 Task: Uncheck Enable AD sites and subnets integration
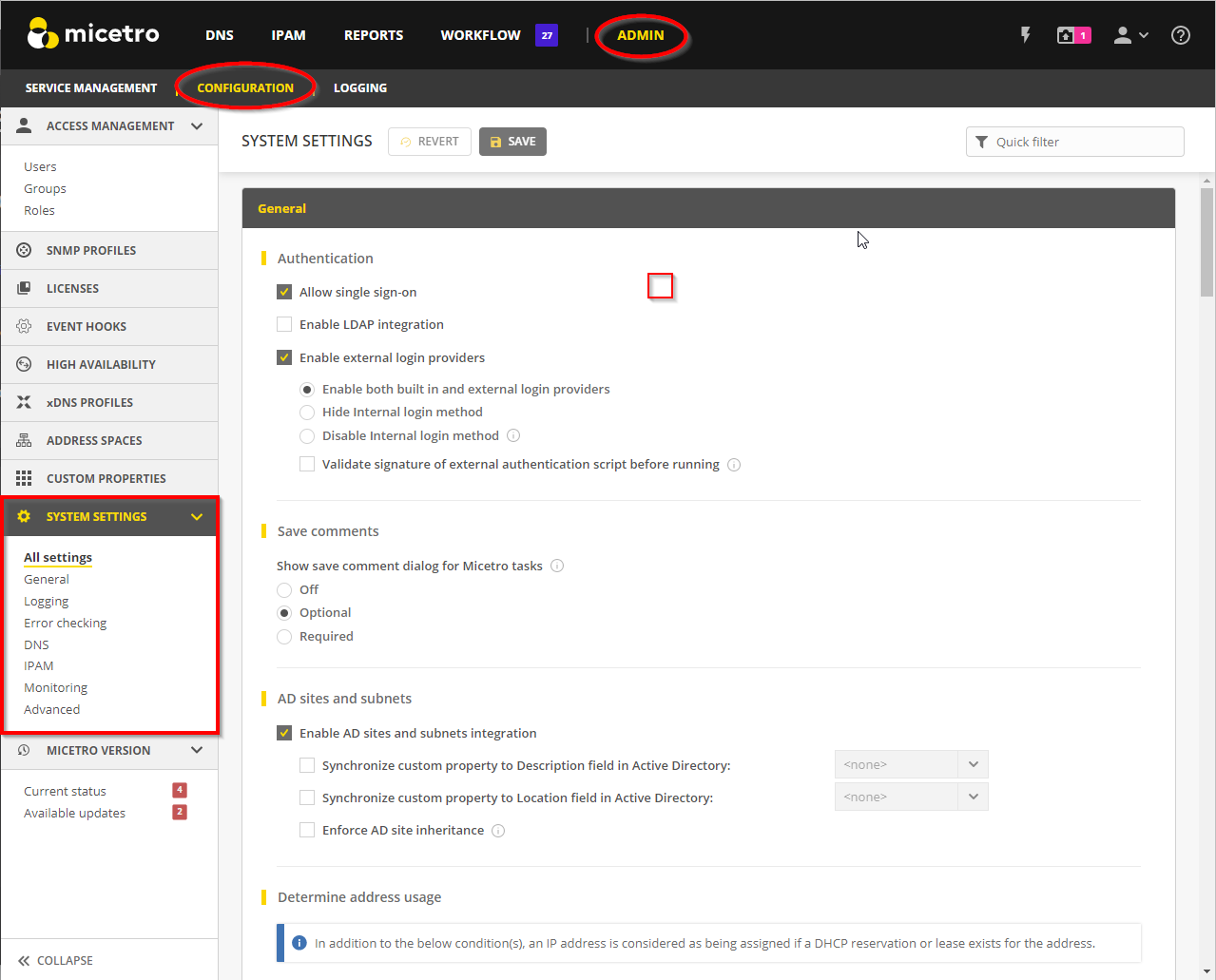coord(284,733)
